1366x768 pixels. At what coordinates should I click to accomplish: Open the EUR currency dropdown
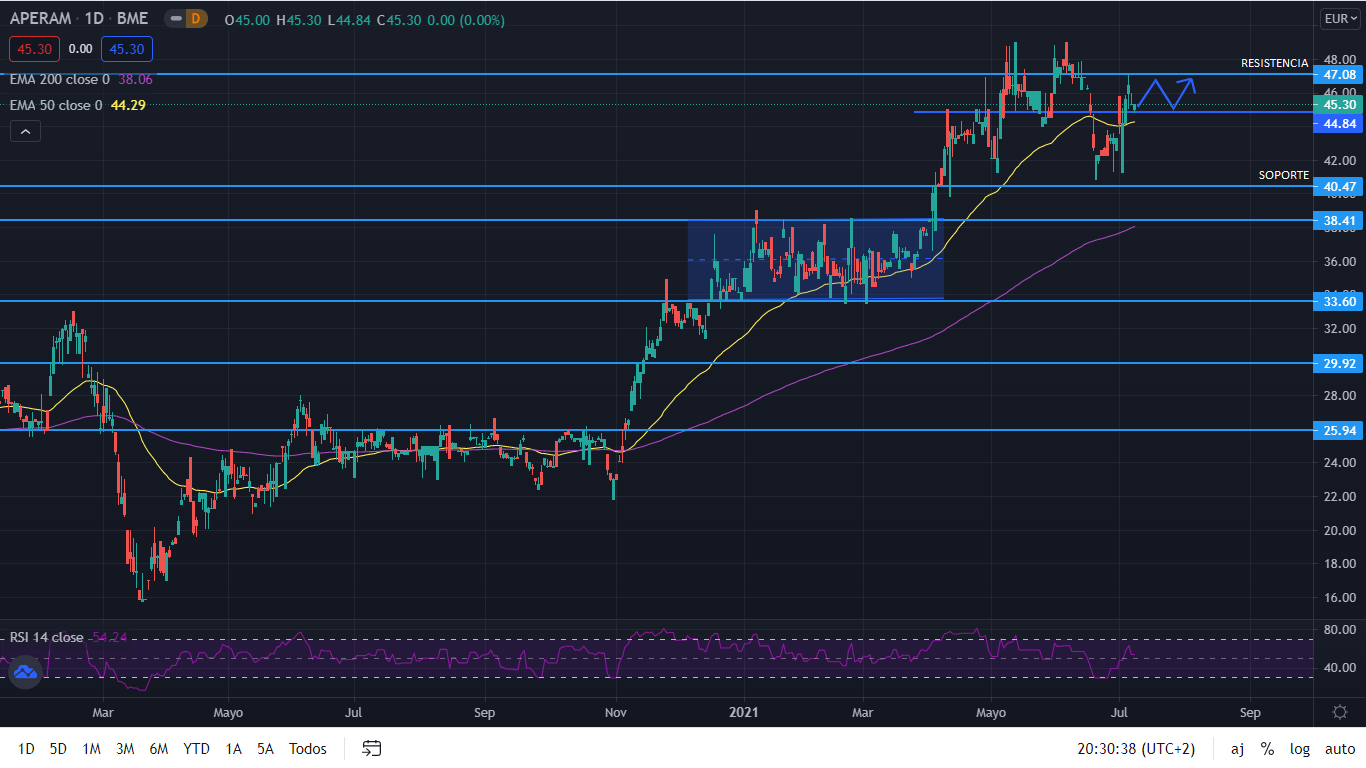pos(1338,18)
